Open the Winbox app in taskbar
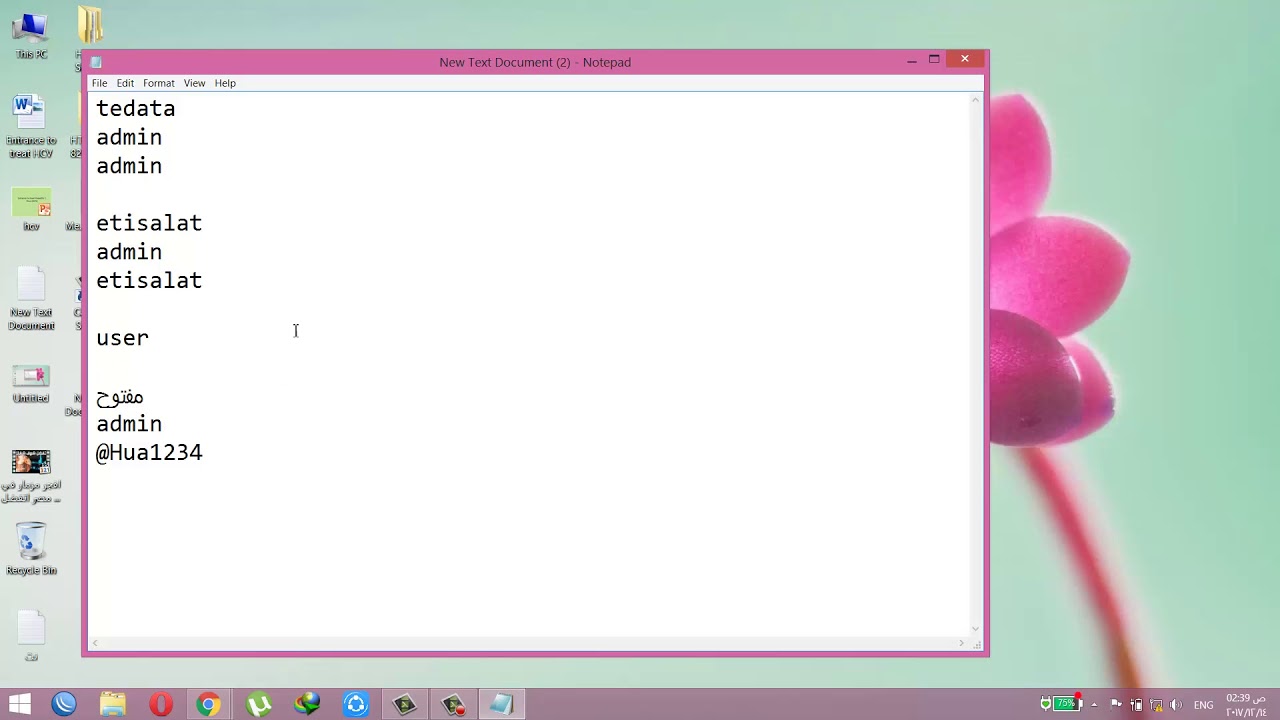1280x720 pixels. [64, 704]
